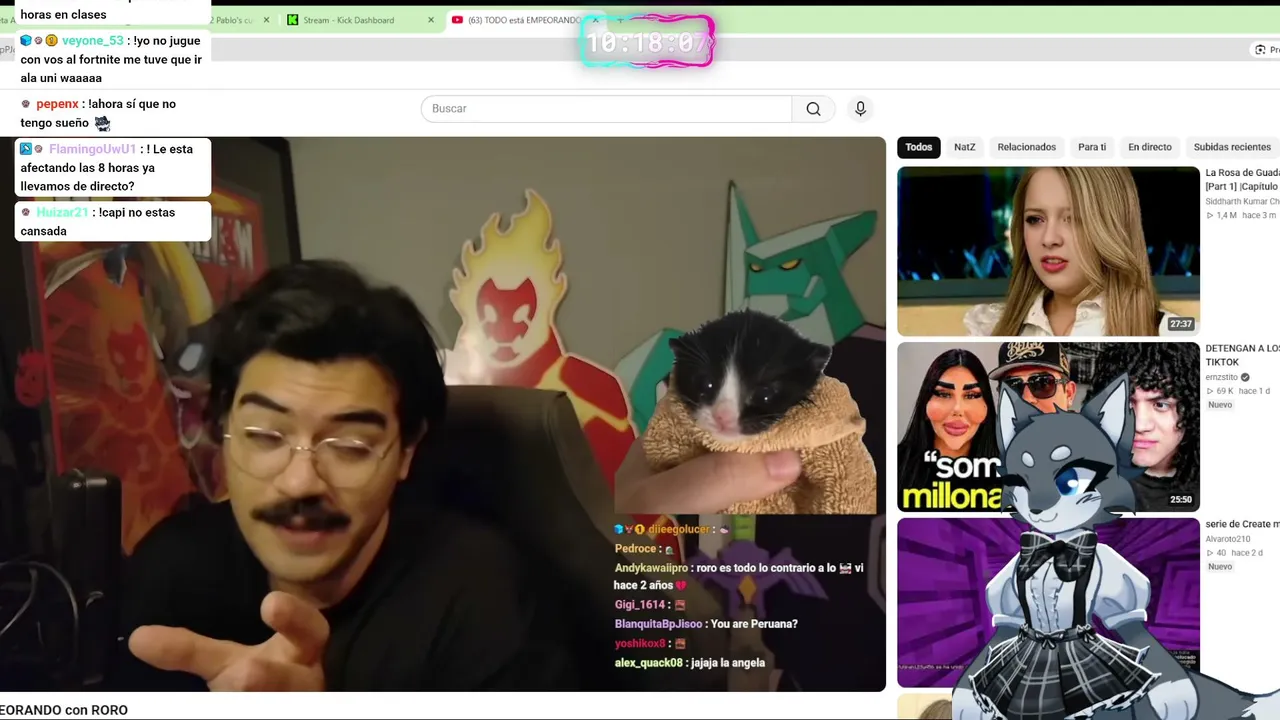Select the TODO está EMPEORANDO browser tab
This screenshot has height=720, width=1280.
click(x=524, y=20)
